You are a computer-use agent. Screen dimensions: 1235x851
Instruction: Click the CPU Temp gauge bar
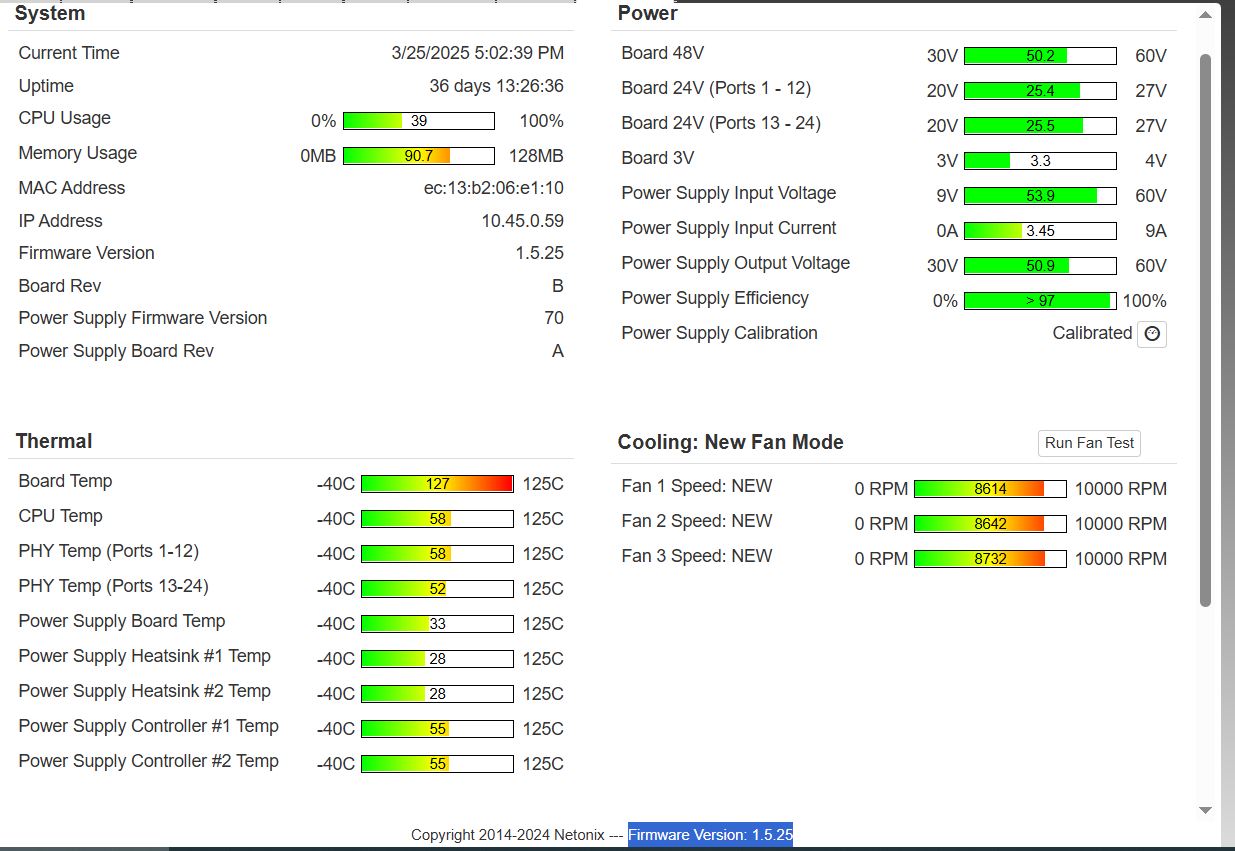coord(437,519)
